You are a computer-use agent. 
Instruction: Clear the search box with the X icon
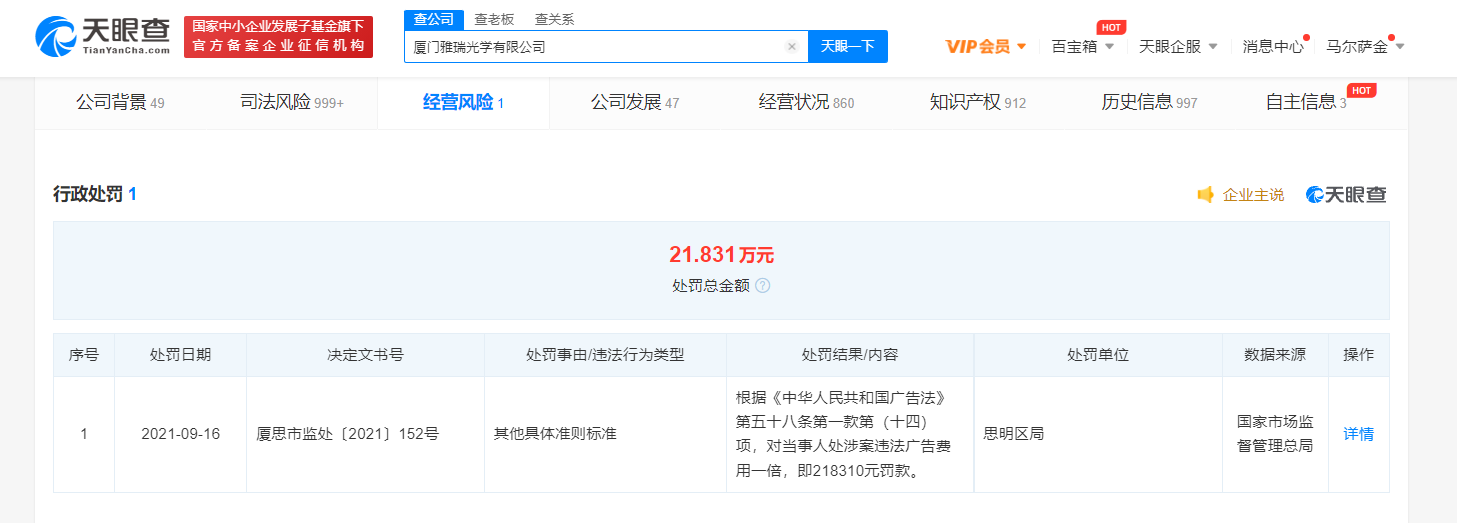click(x=791, y=46)
